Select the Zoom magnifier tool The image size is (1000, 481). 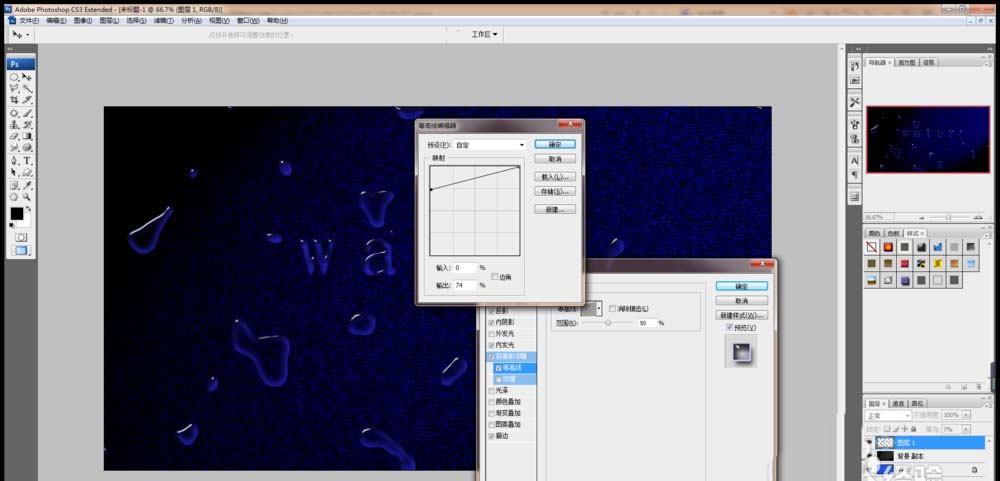click(28, 198)
